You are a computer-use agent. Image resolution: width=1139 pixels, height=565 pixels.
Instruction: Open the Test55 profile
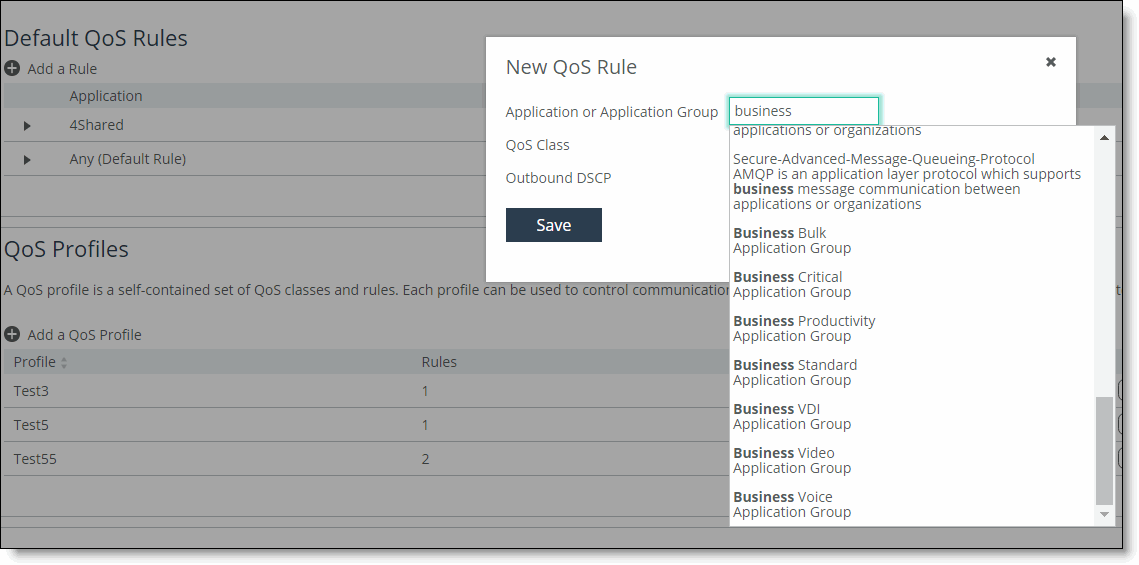[35, 459]
